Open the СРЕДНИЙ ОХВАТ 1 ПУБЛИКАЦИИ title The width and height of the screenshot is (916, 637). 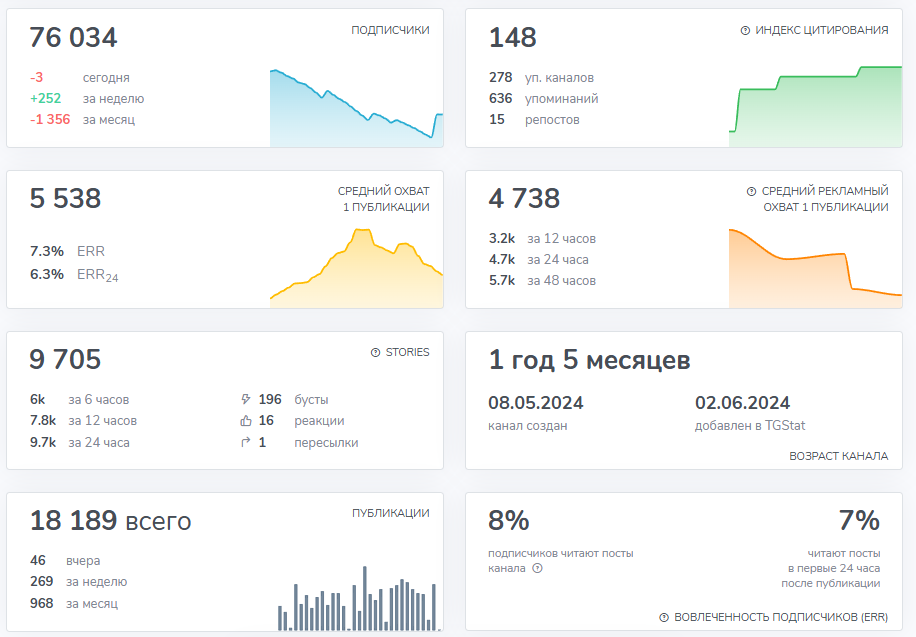(x=383, y=199)
